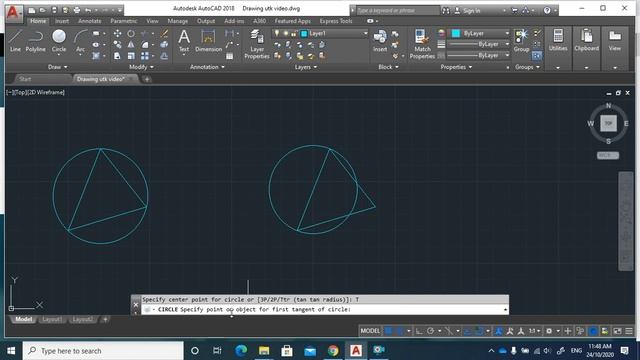
Task: Toggle 2D object snap in status bar
Action: tap(479, 331)
